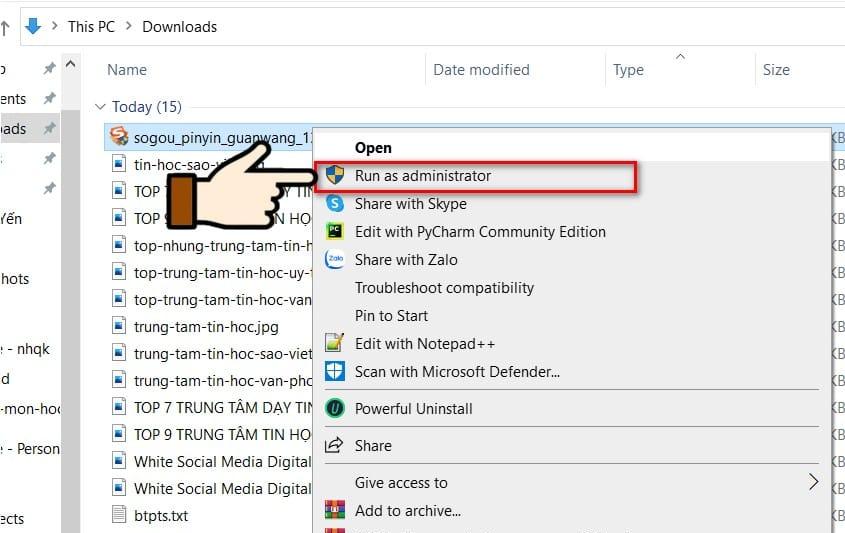Click This PC in the address bar
Screen dimensions: 845x533
pyautogui.click(x=91, y=26)
